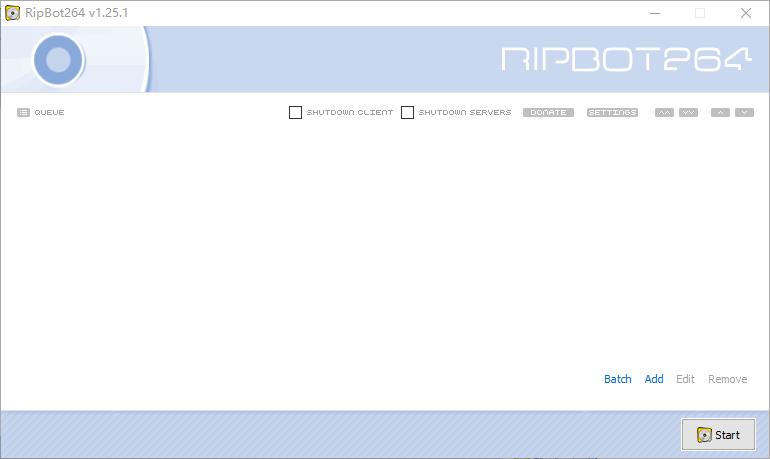Move job to top with double-up arrow

[x=664, y=112]
